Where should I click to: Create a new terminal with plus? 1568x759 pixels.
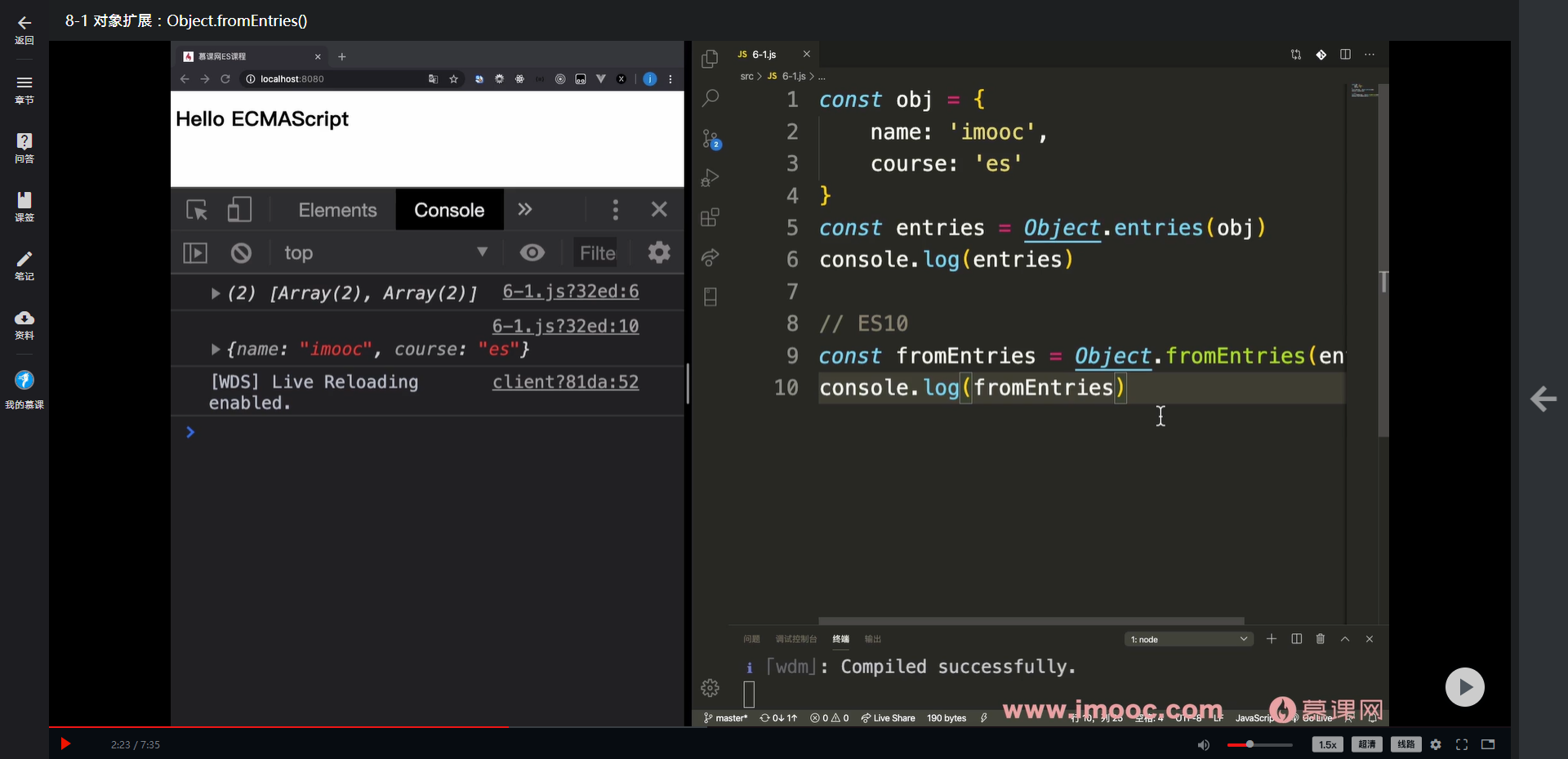pyautogui.click(x=1272, y=639)
